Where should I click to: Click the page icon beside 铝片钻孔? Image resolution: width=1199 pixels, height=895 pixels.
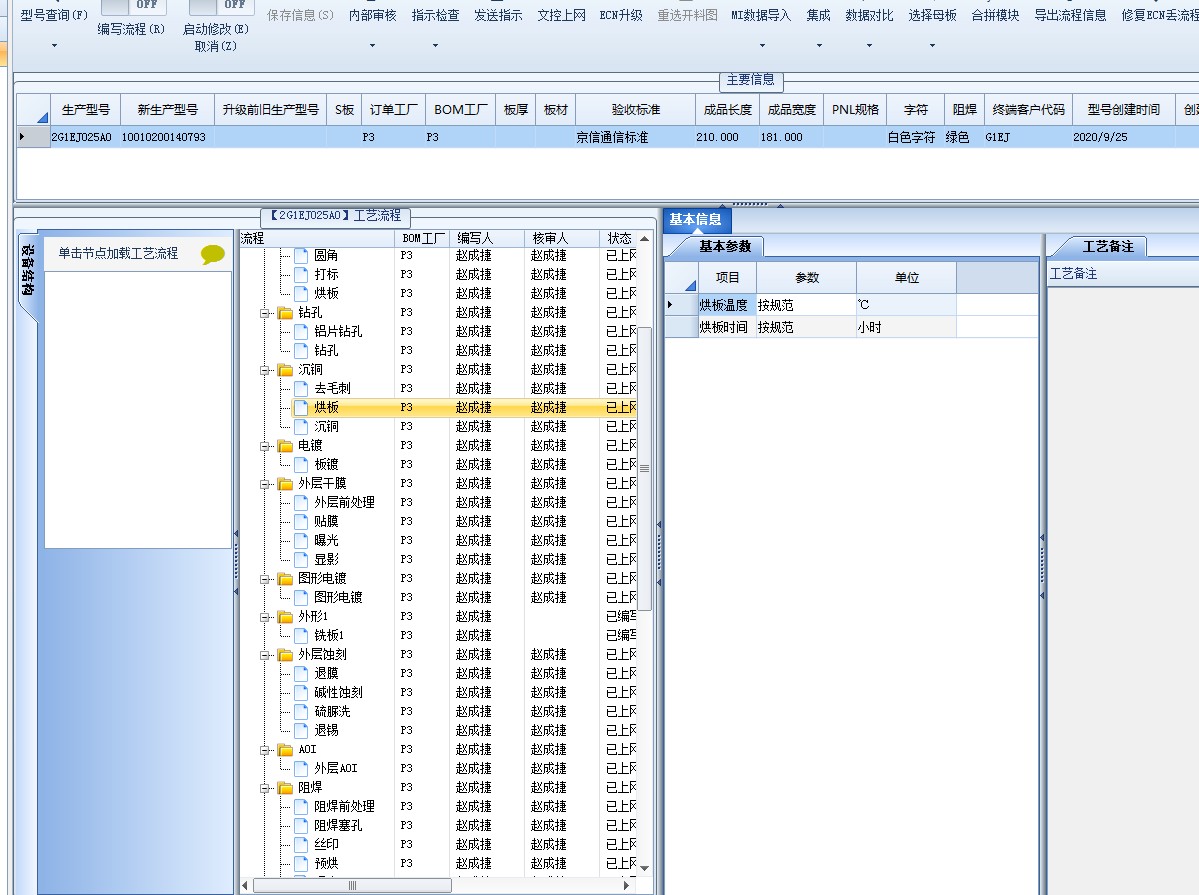click(301, 332)
